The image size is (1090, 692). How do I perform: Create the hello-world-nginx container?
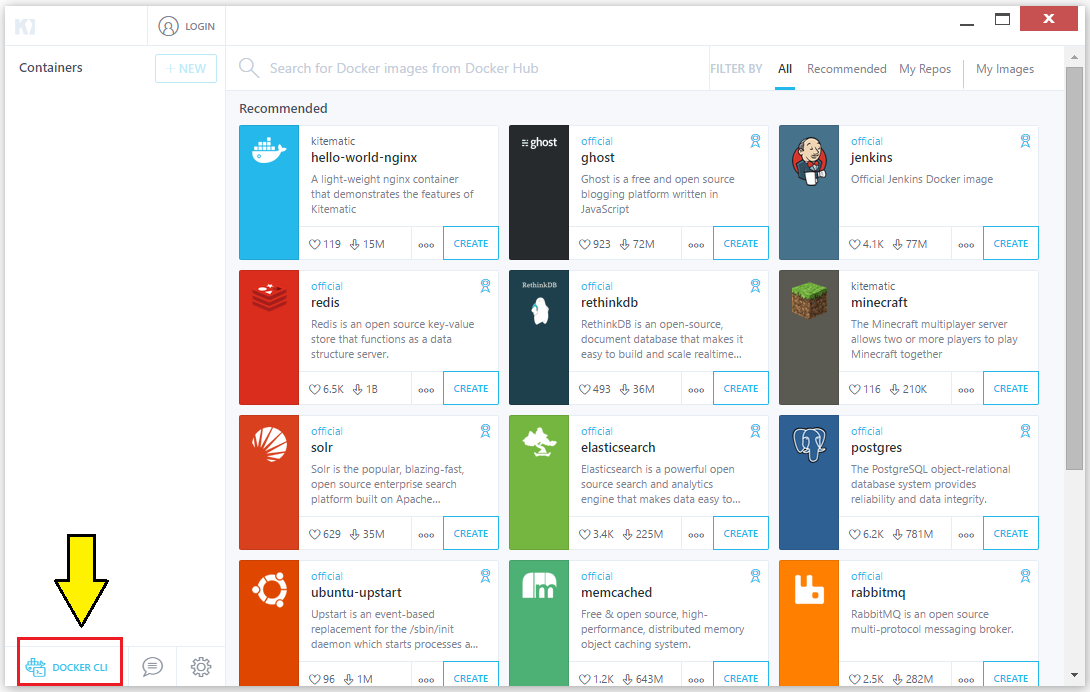tap(471, 243)
